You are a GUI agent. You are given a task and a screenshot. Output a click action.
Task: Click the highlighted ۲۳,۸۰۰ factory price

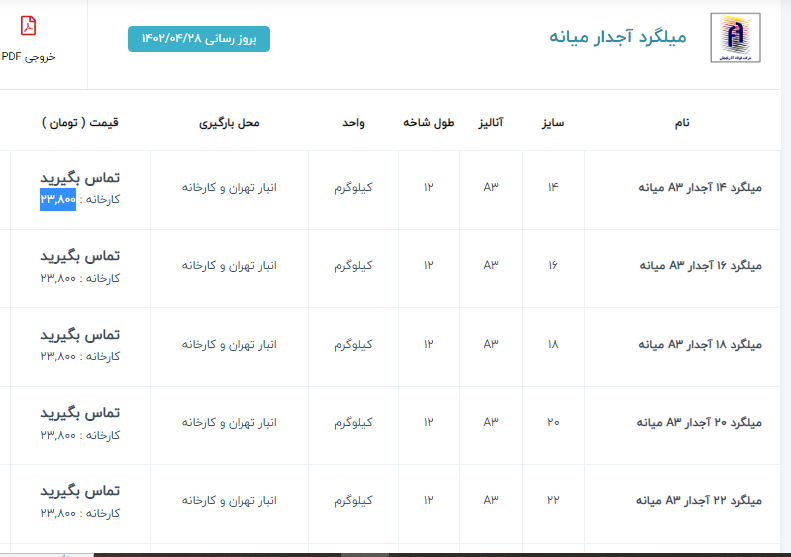[x=58, y=199]
